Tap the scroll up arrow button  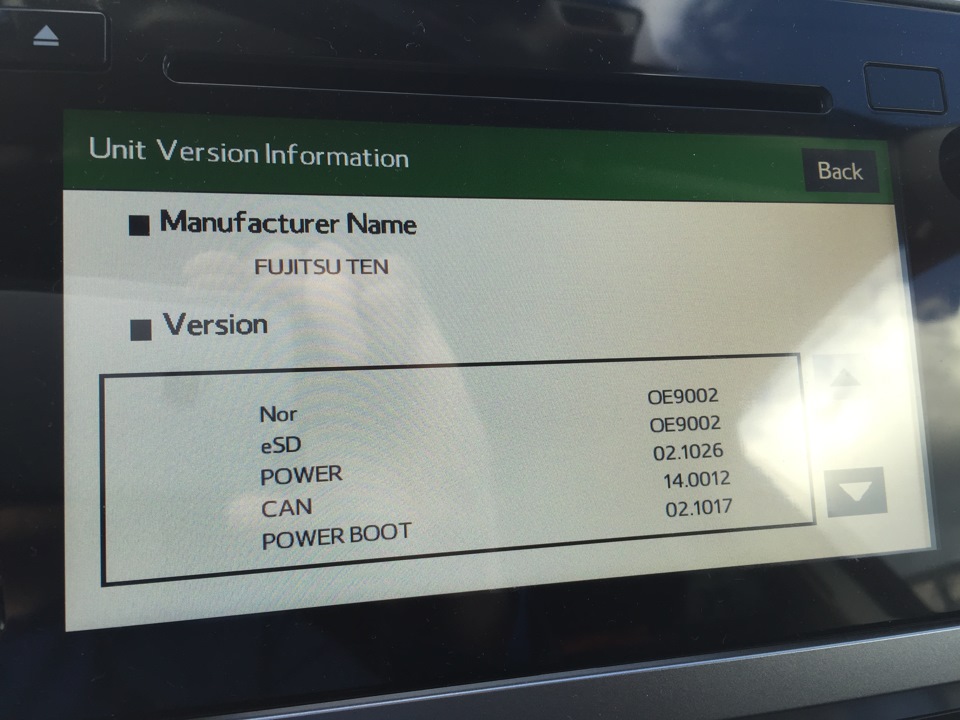coord(844,377)
